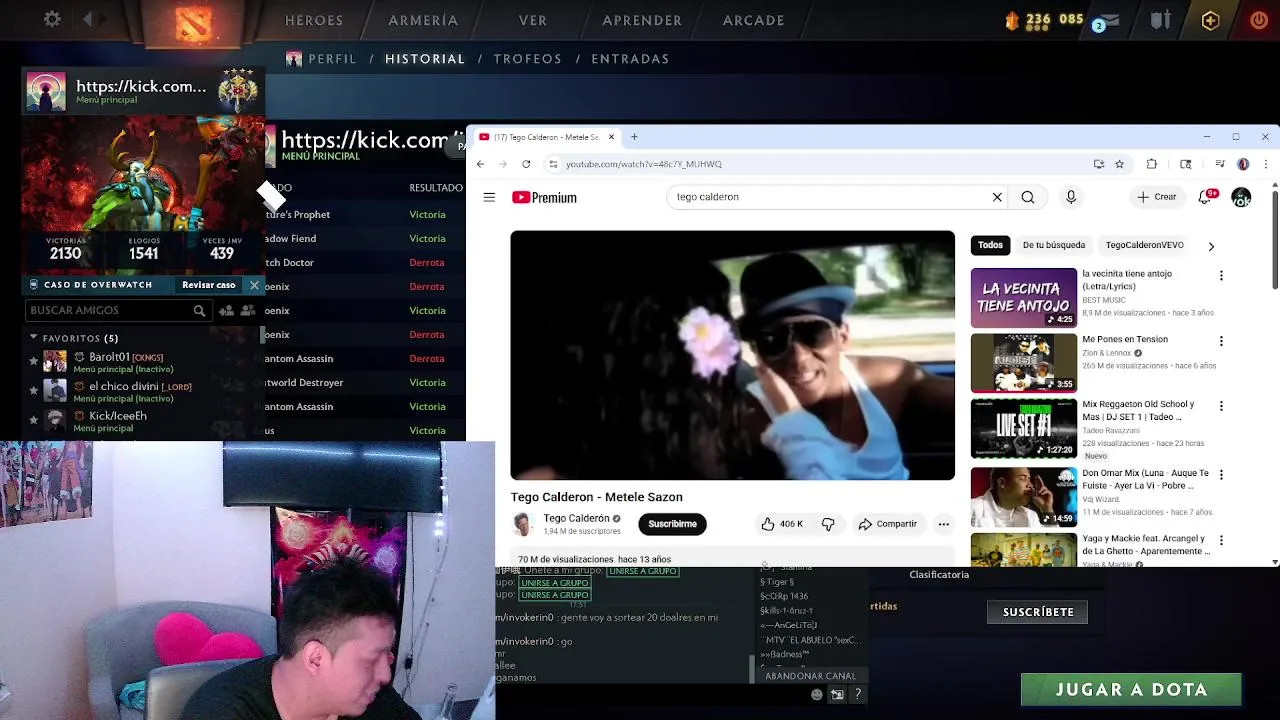
Task: Click the chat help question mark icon
Action: pos(857,694)
